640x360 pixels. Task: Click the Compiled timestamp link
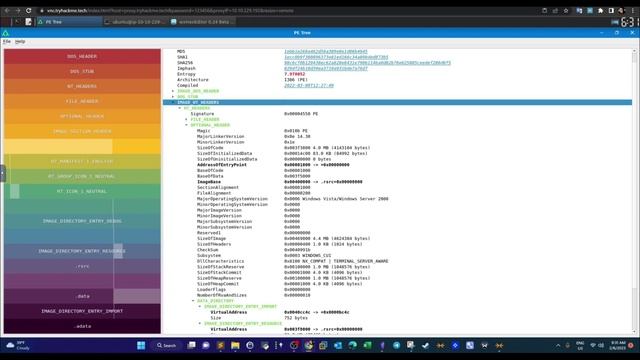309,85
